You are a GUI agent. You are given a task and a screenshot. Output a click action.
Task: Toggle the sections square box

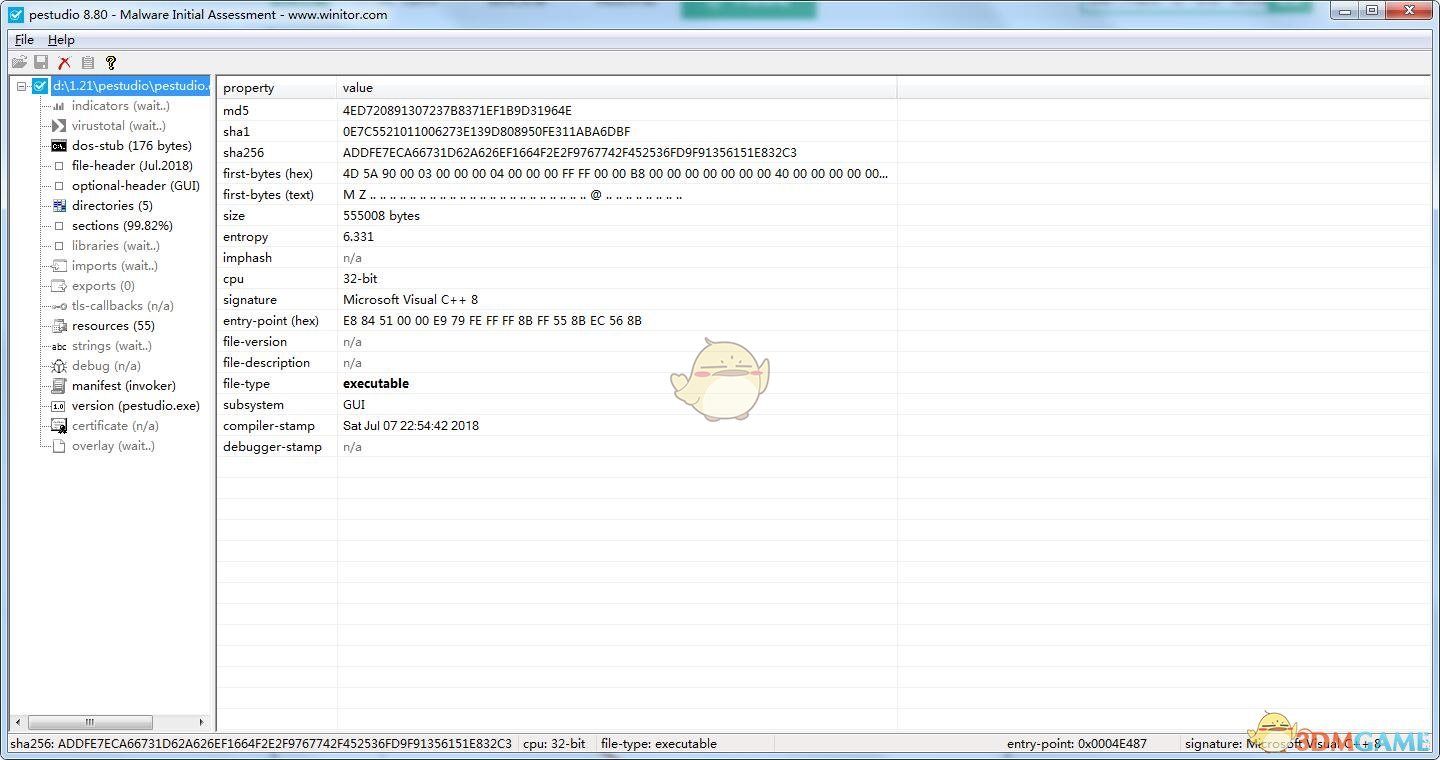pyautogui.click(x=59, y=226)
